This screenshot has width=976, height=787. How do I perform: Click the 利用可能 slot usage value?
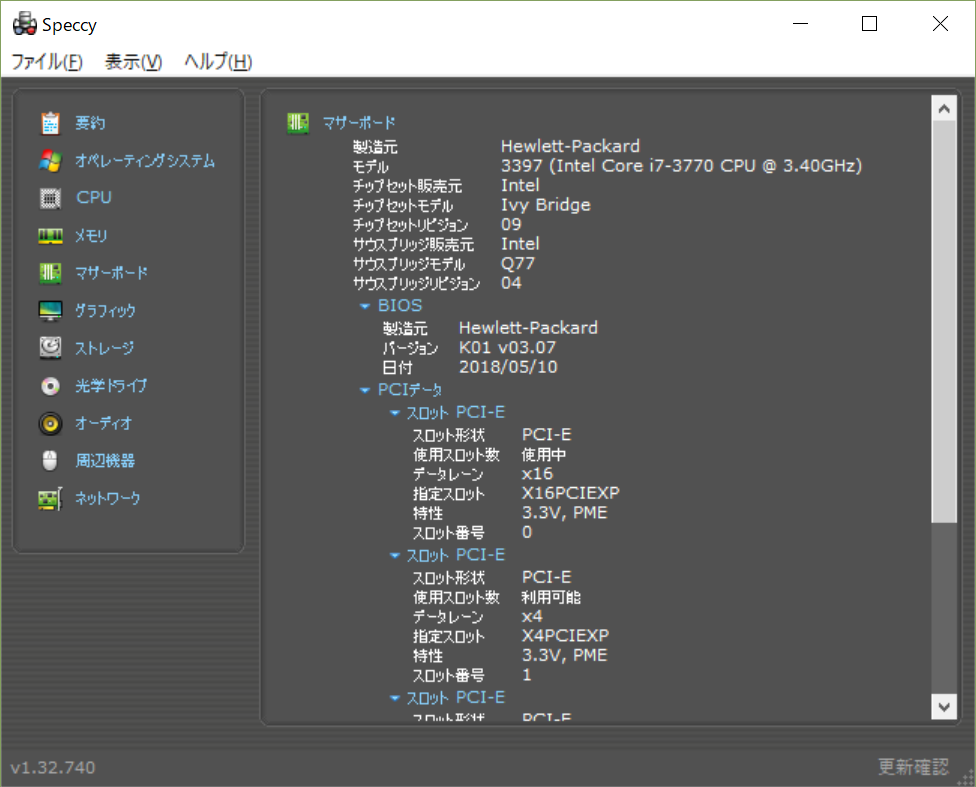pyautogui.click(x=551, y=597)
